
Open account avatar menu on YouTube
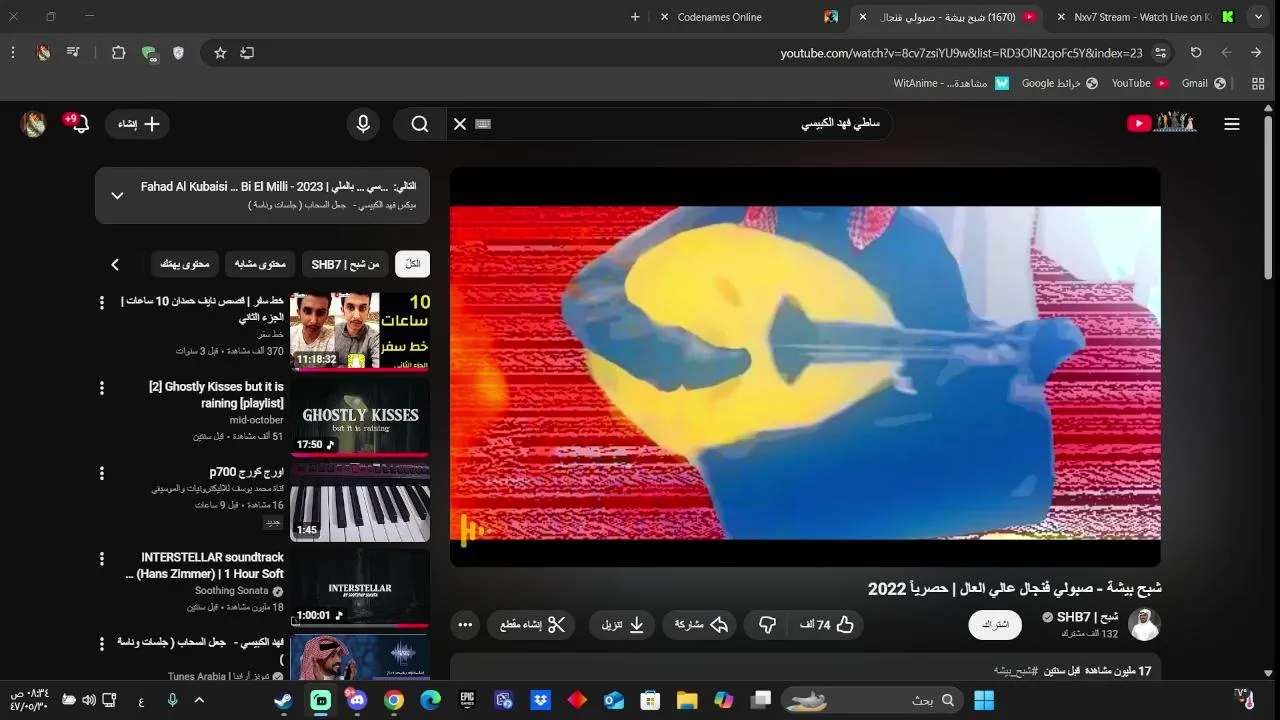(34, 124)
